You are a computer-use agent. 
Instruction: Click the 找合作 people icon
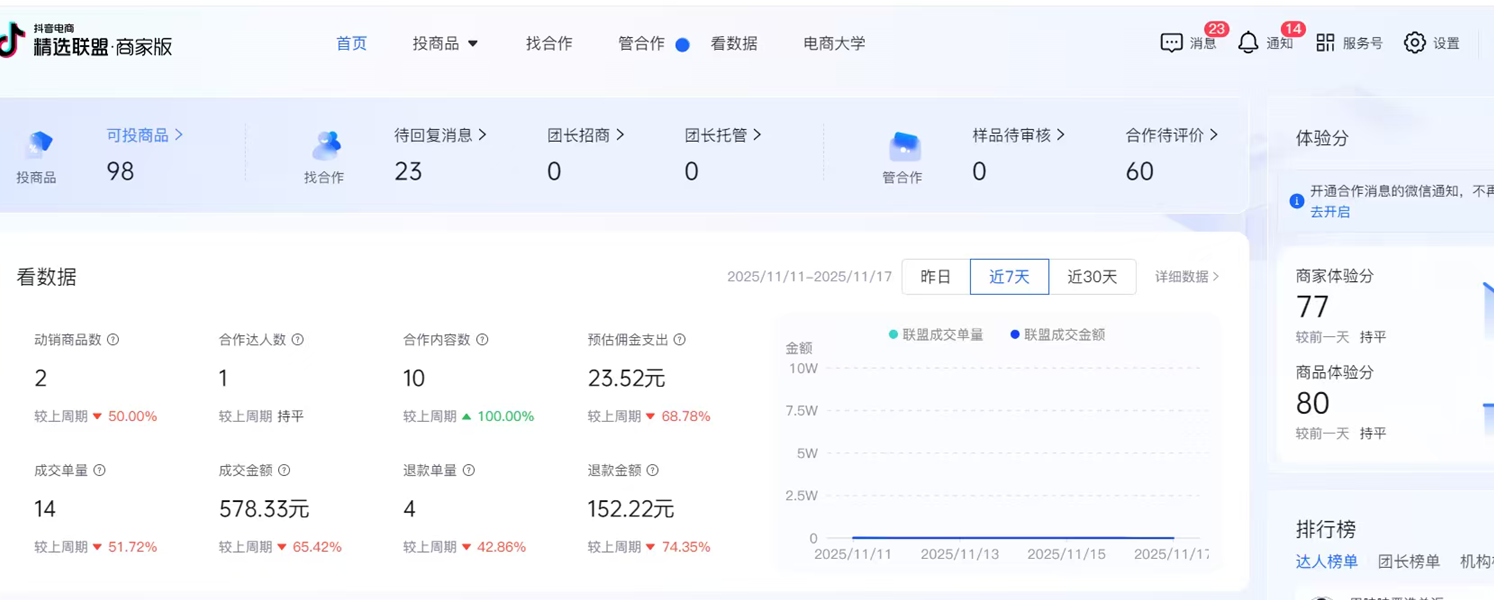325,146
